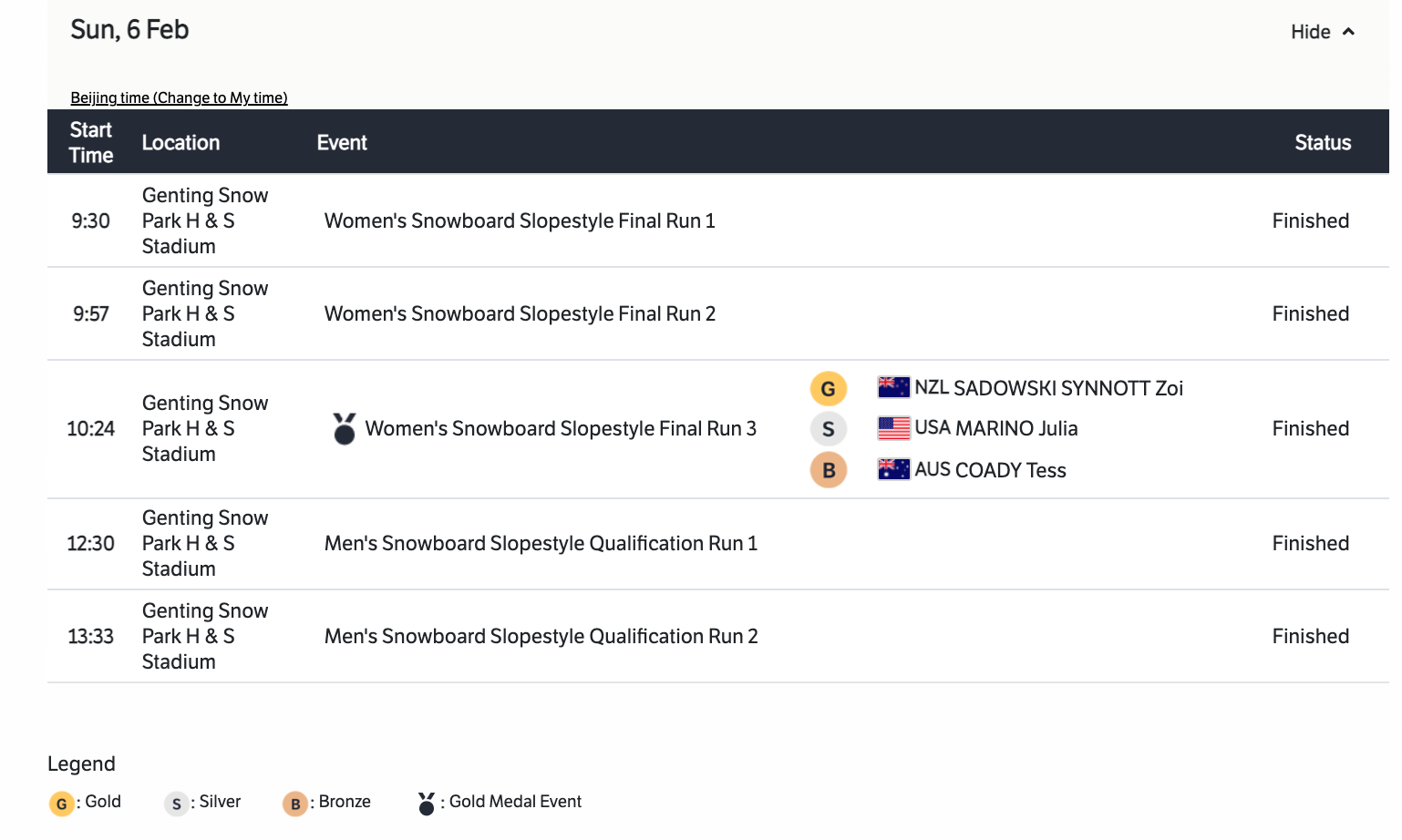Click the USA flag icon
The width and height of the screenshot is (1402, 840).
pyautogui.click(x=893, y=427)
